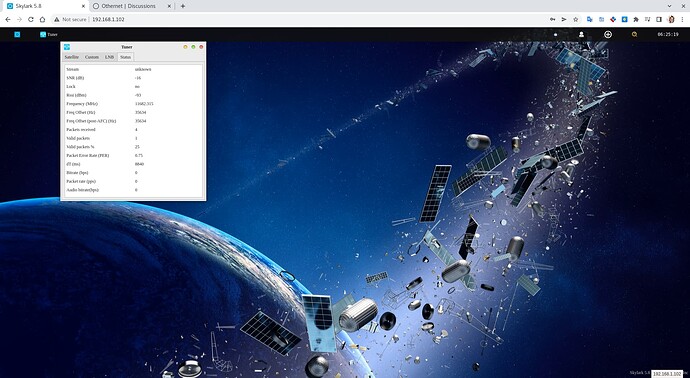The image size is (690, 378).
Task: Open the Chrome profile avatar
Action: point(671,19)
